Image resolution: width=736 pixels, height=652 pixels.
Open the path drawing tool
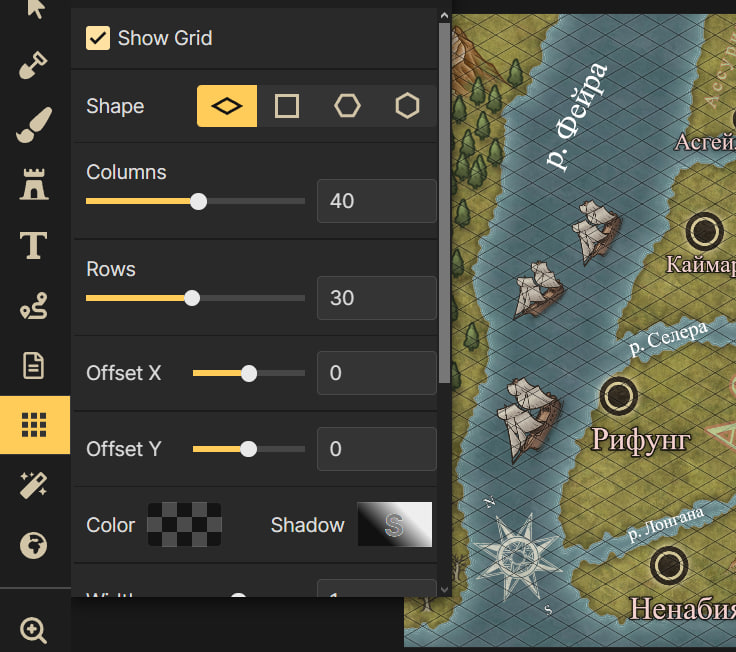click(34, 307)
